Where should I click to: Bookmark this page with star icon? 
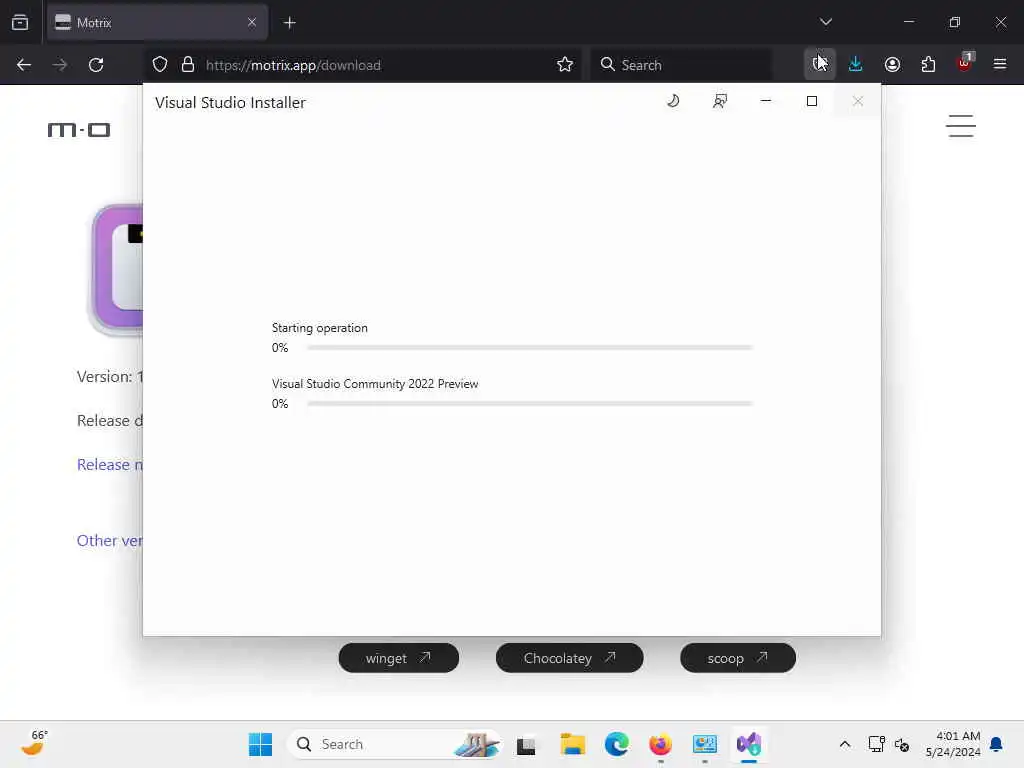click(565, 65)
